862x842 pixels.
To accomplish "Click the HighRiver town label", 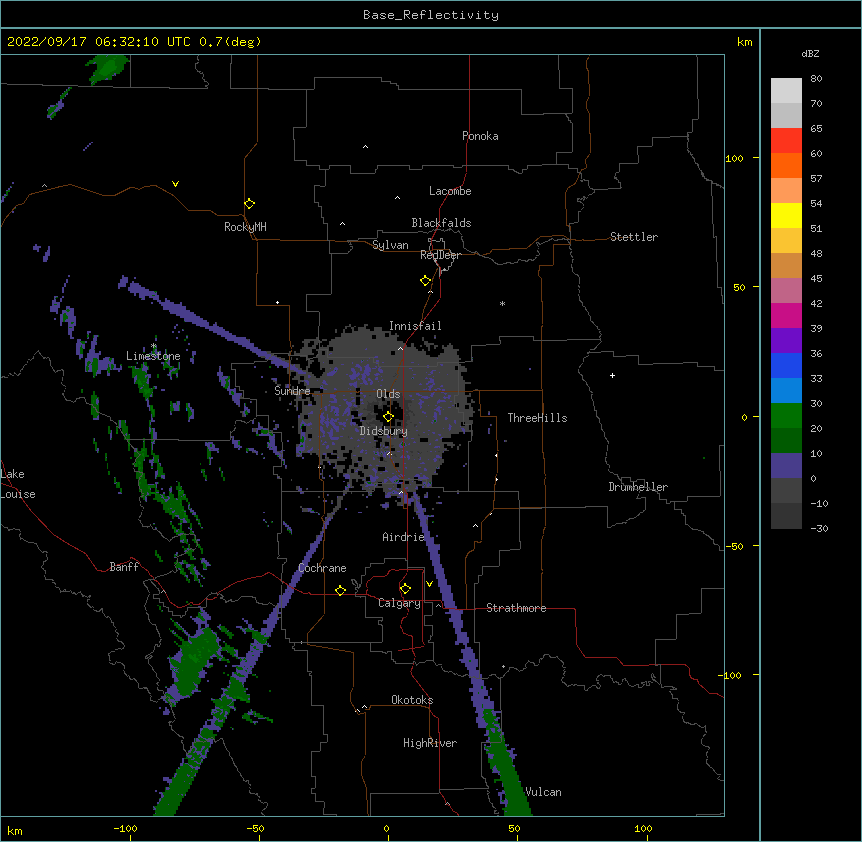I will pos(430,743).
